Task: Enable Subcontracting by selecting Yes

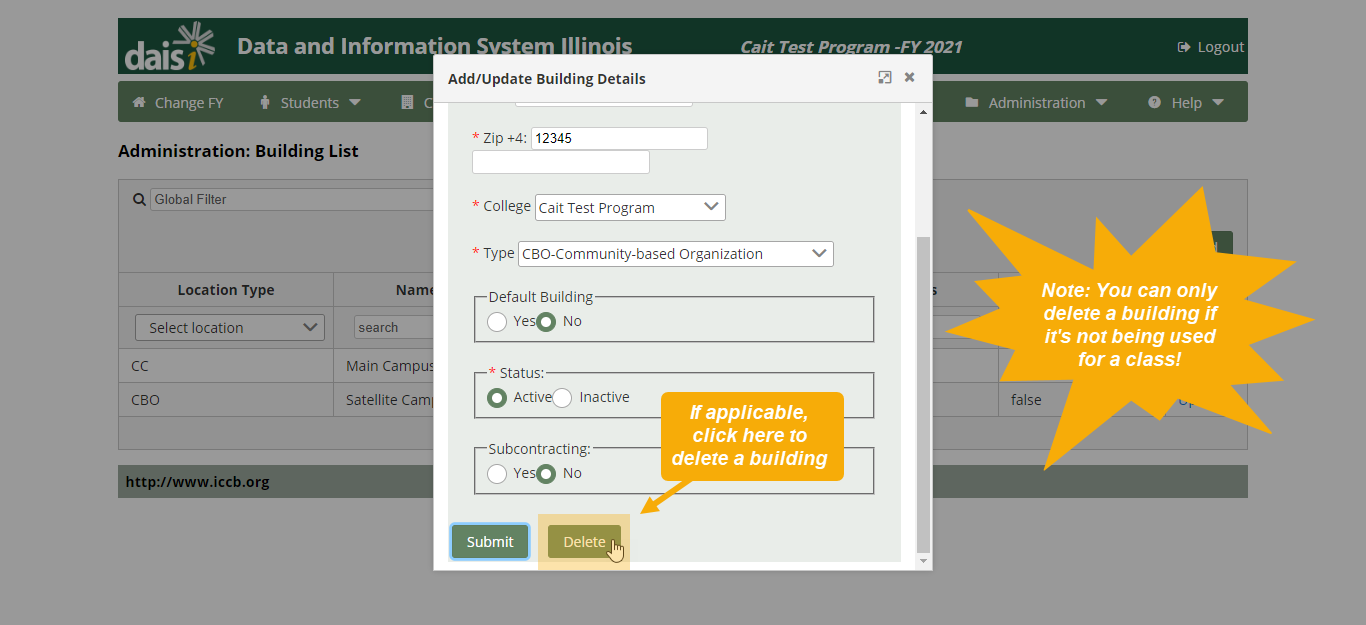Action: tap(497, 474)
